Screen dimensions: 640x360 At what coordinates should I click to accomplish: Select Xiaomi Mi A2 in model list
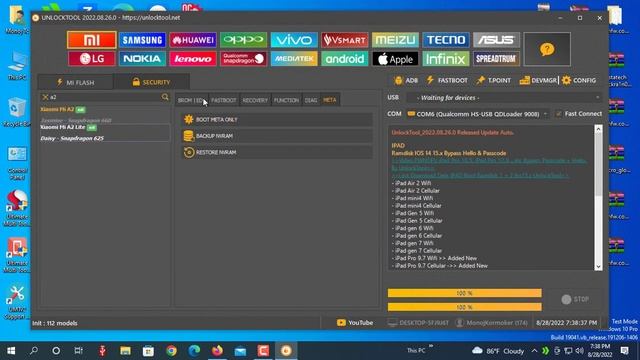pos(105,115)
